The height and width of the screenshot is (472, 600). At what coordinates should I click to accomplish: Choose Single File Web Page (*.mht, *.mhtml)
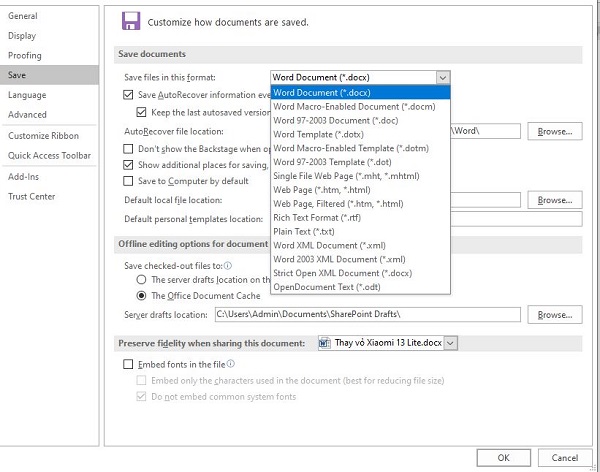[x=360, y=176]
